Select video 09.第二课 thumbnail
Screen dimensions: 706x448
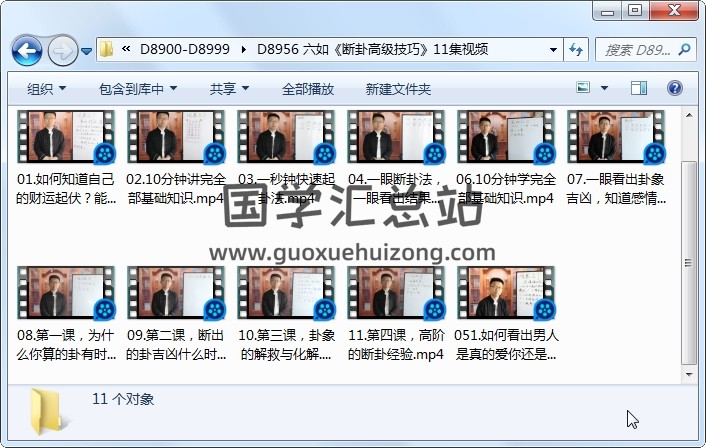(176, 293)
